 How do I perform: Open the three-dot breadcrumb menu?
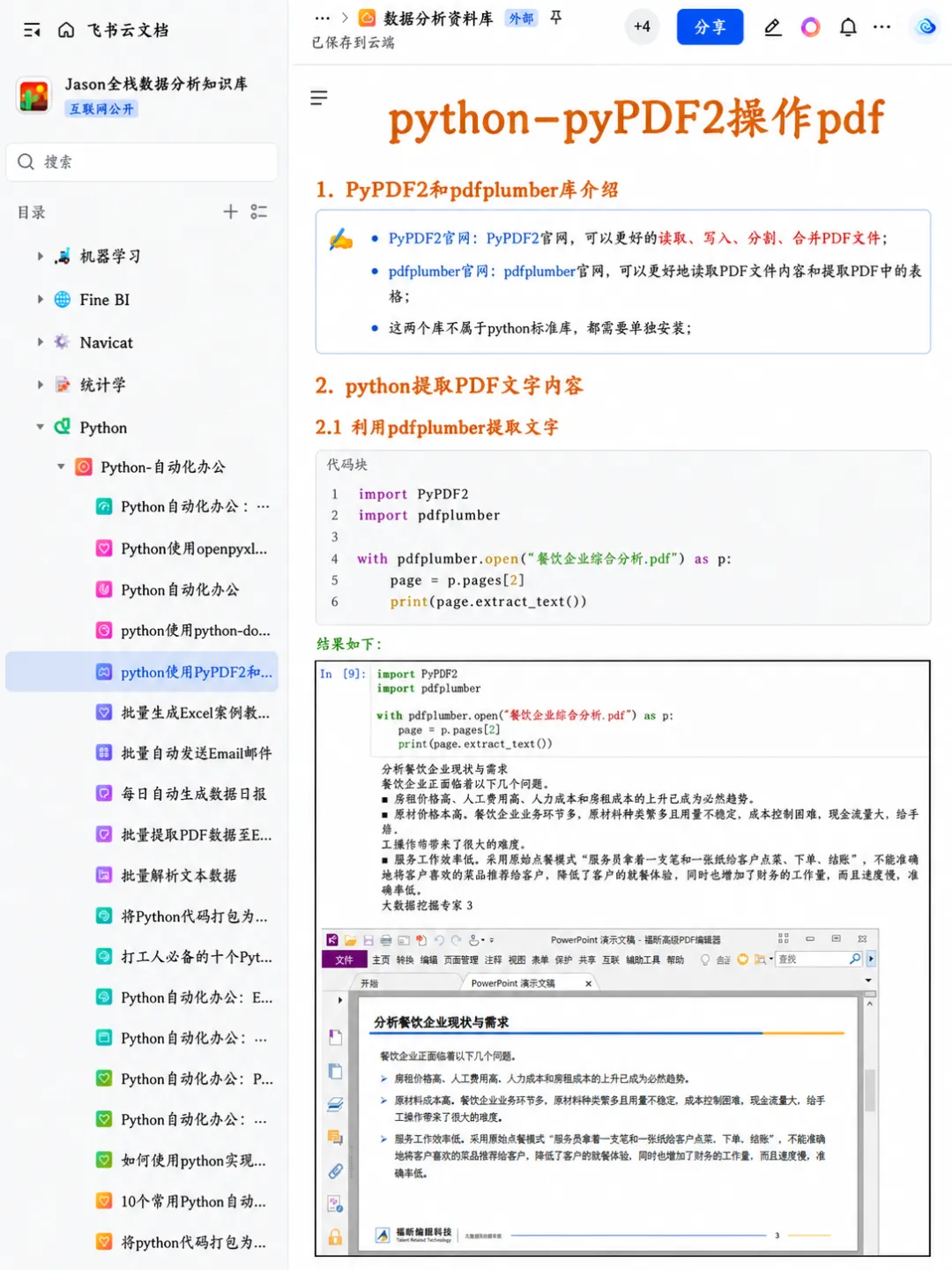tap(323, 18)
